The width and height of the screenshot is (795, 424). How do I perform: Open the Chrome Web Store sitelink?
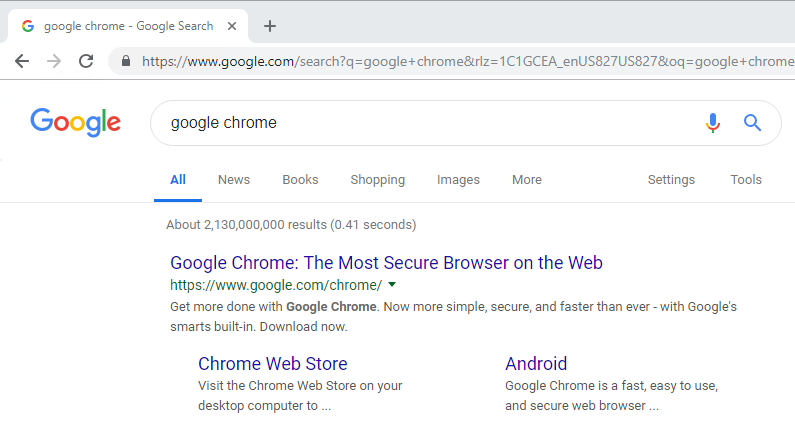[273, 364]
